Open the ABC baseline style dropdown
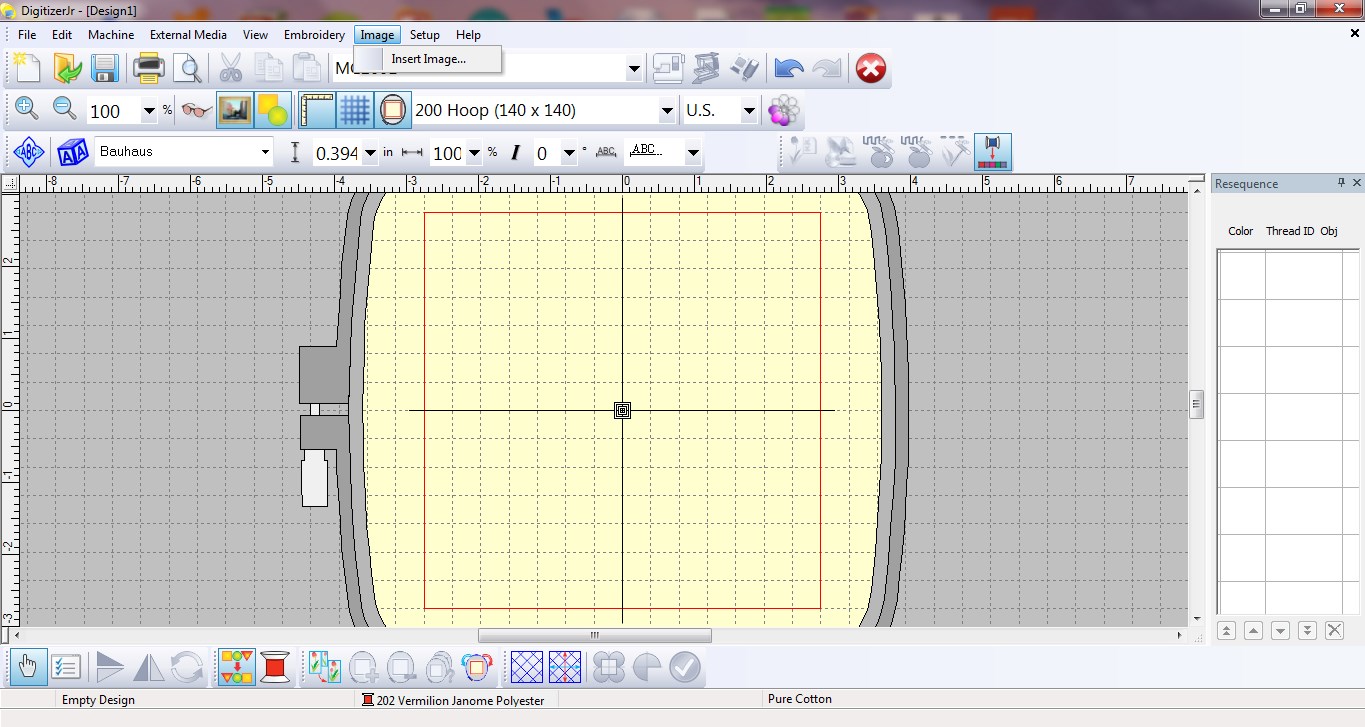Image resolution: width=1365 pixels, height=727 pixels. [693, 153]
